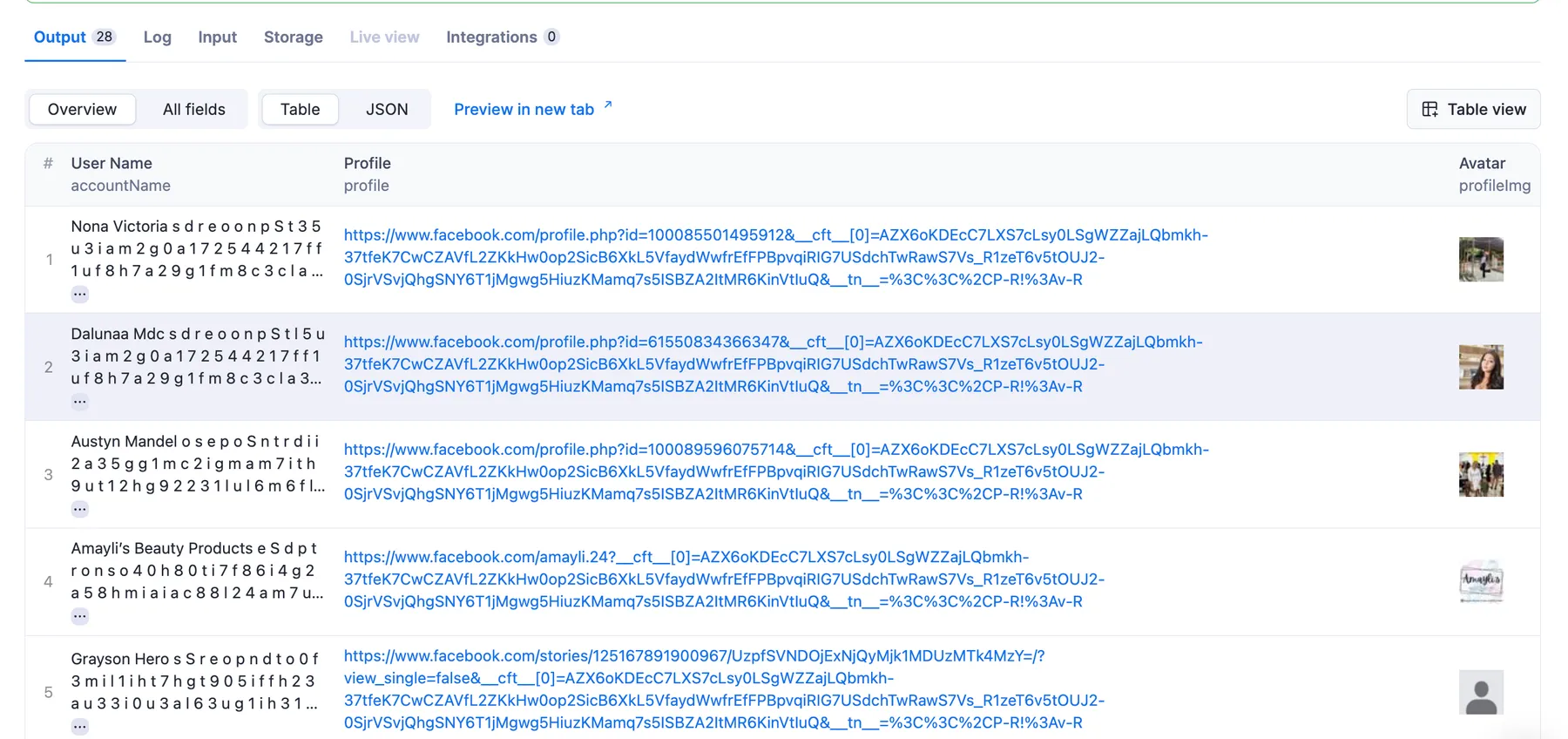Click row number 3
This screenshot has height=739, width=1568.
pos(48,474)
